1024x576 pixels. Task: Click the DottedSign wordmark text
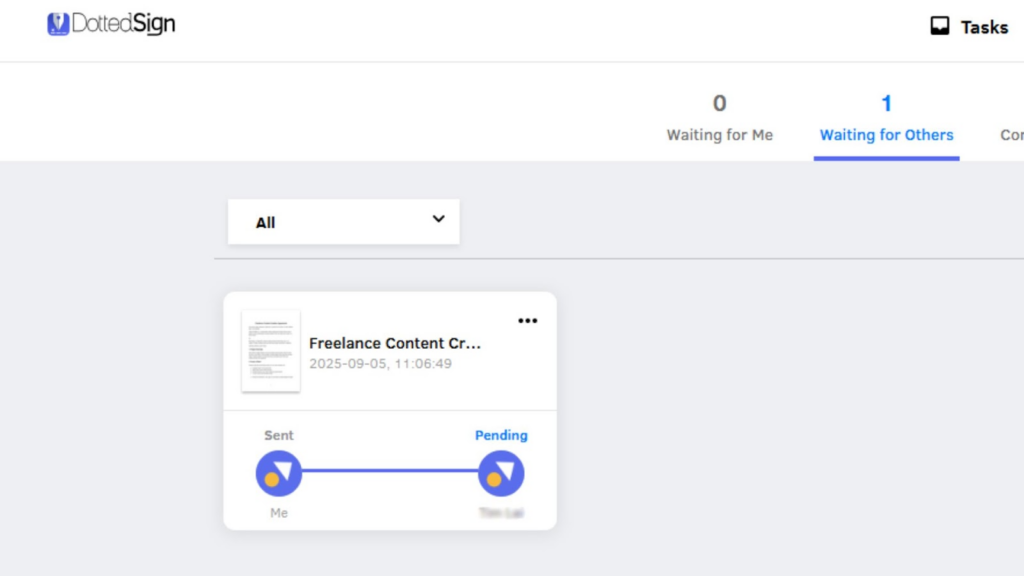123,24
